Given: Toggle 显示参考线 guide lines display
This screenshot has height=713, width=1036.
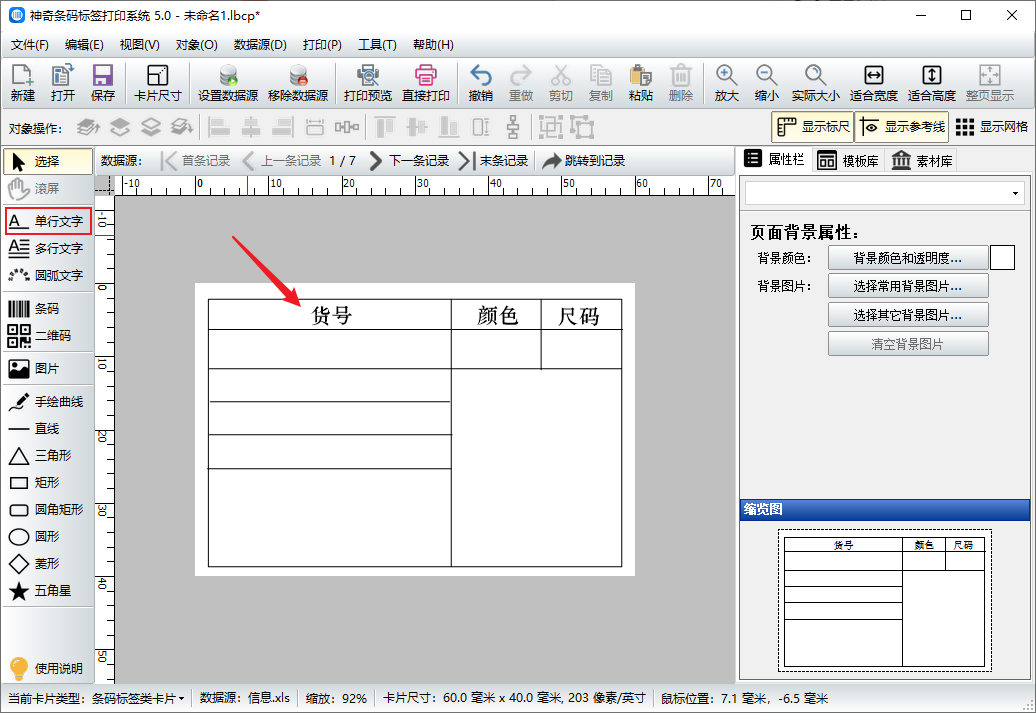Looking at the screenshot, I should pyautogui.click(x=901, y=127).
